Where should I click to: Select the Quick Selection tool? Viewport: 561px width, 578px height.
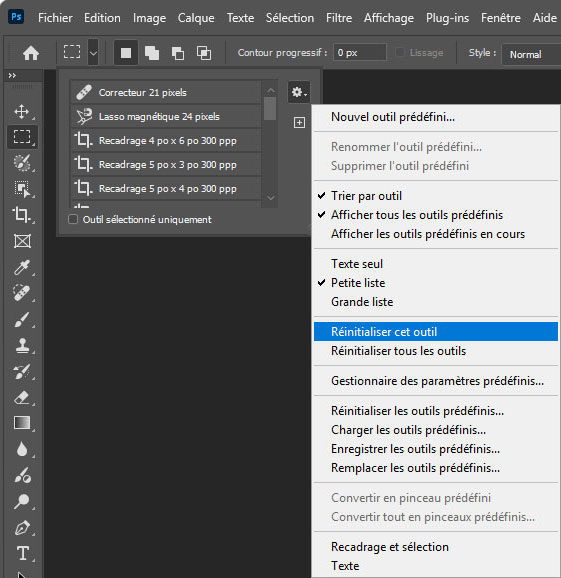[22, 163]
